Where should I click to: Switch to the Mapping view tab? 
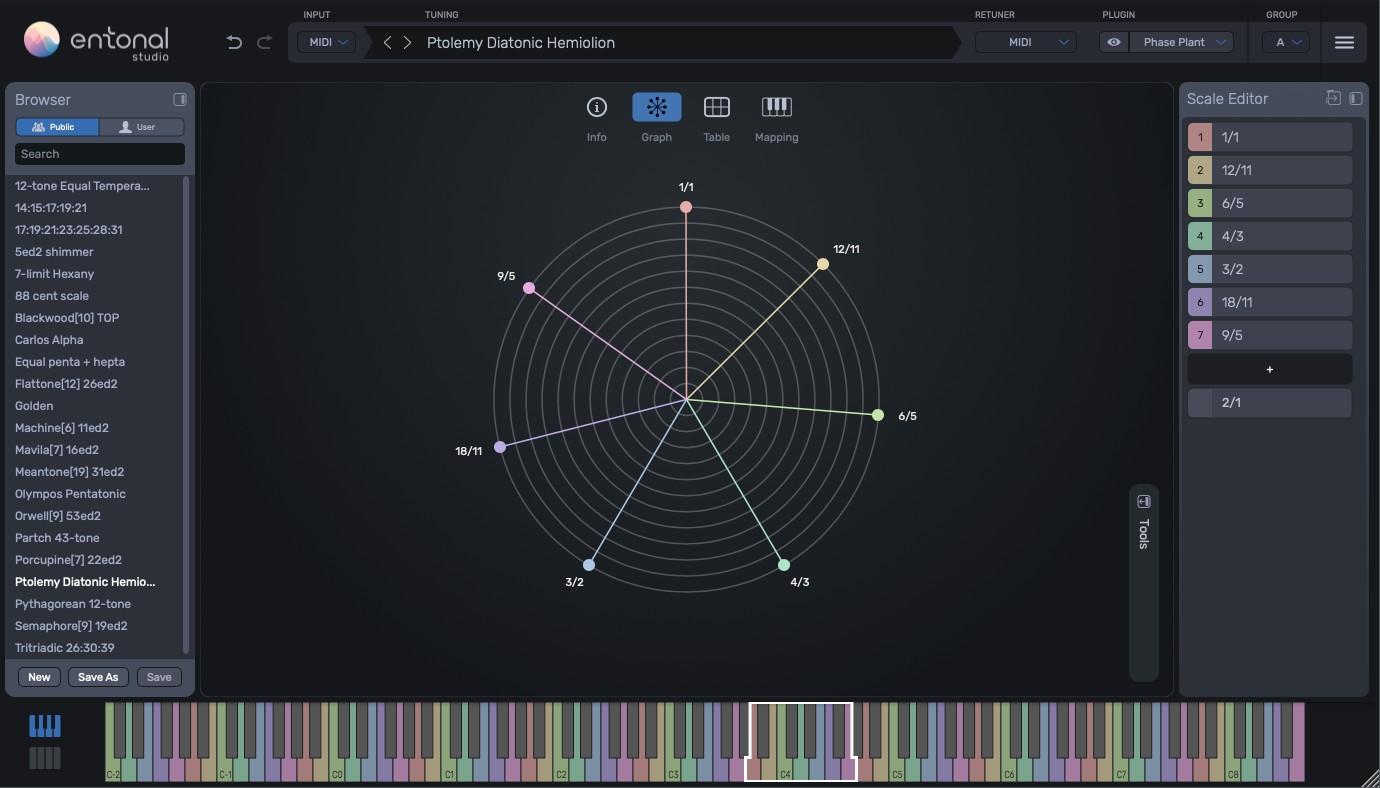tap(776, 117)
